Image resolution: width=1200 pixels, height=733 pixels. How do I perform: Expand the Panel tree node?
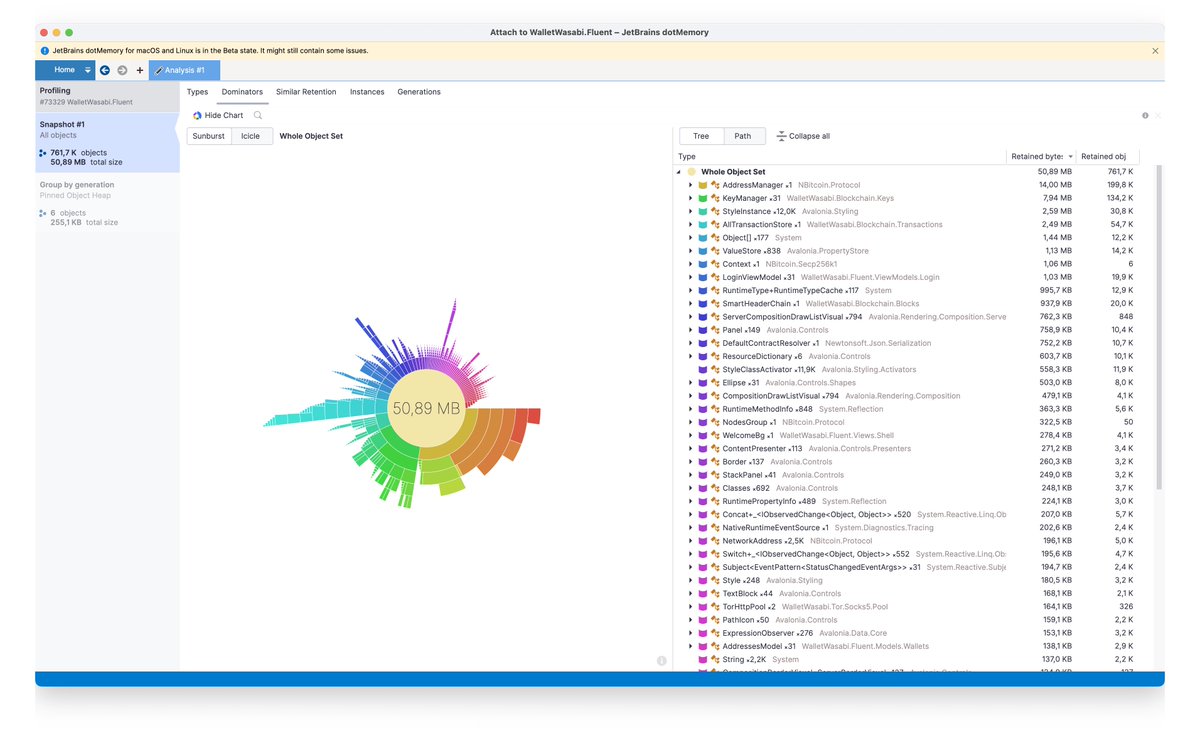coord(690,330)
